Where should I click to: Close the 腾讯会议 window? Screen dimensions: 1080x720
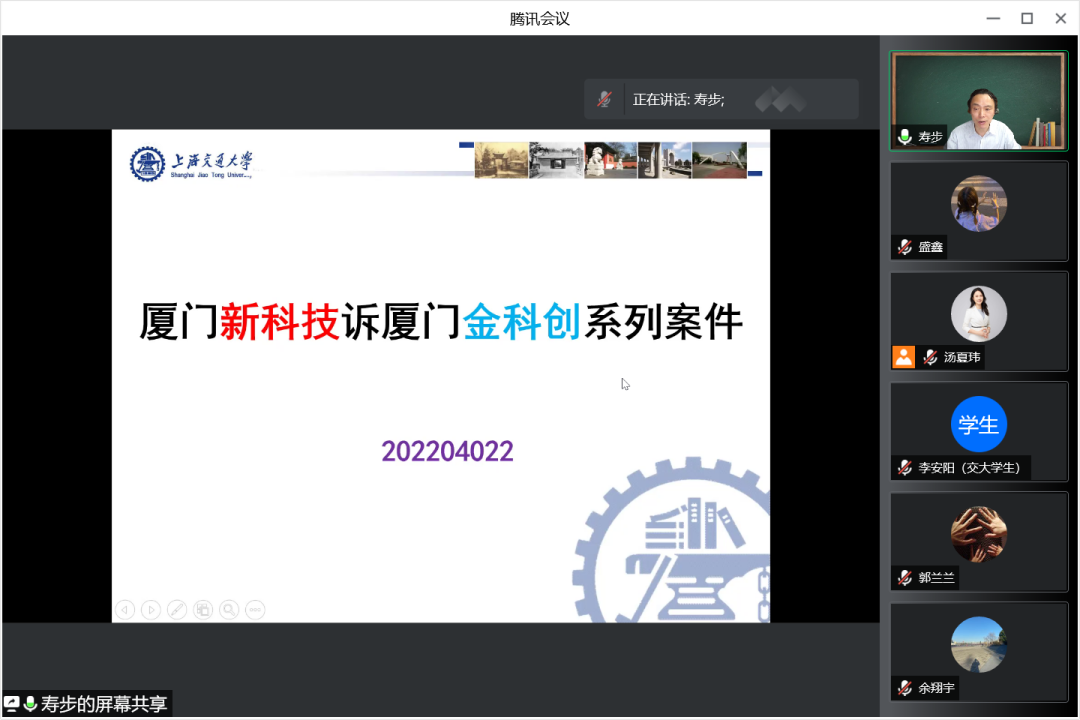(x=1061, y=19)
